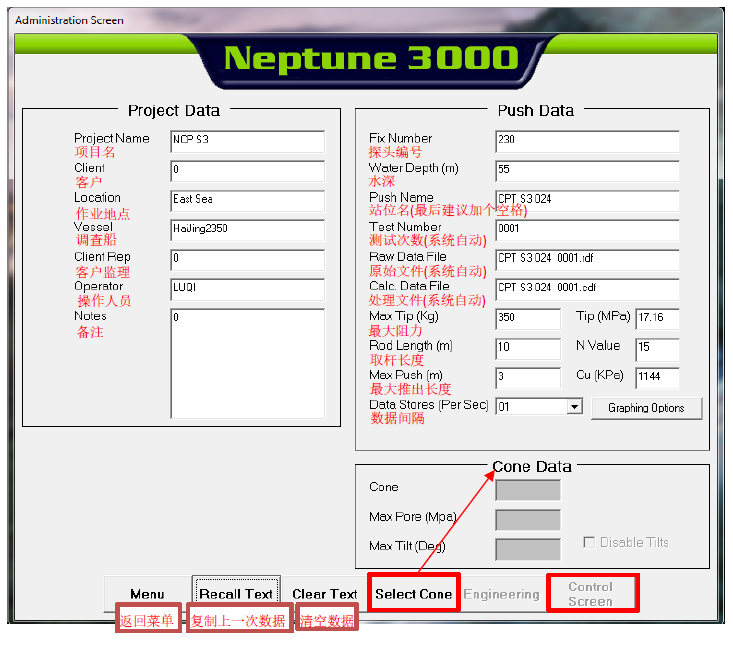Image resolution: width=733 pixels, height=649 pixels.
Task: Click the Push Name field
Action: click(x=587, y=201)
